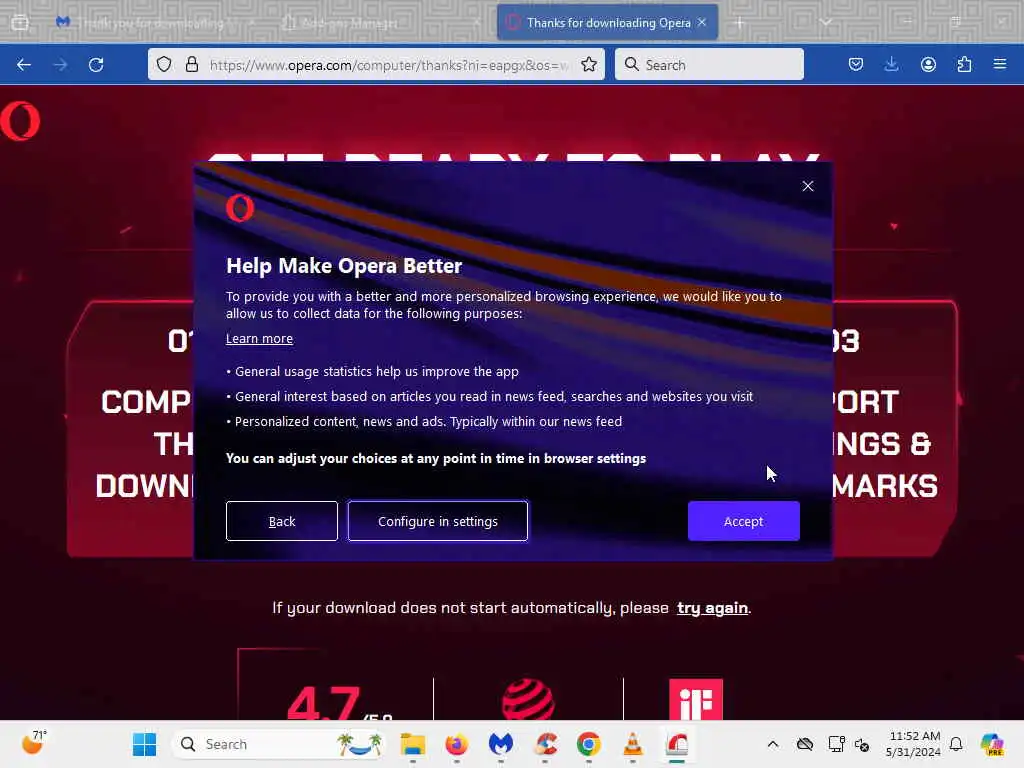The image size is (1024, 768).
Task: Open VLC media player from the taskbar
Action: (633, 744)
